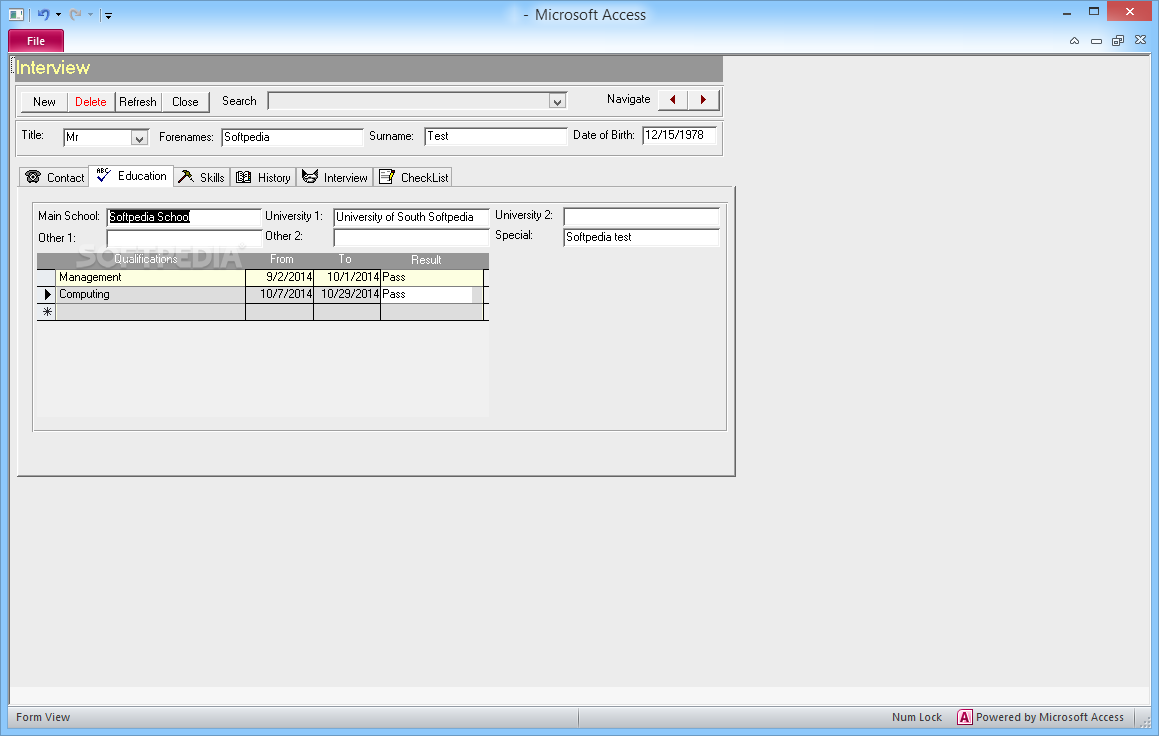1159x736 pixels.
Task: Click the Access application icon at top left
Action: pos(16,14)
